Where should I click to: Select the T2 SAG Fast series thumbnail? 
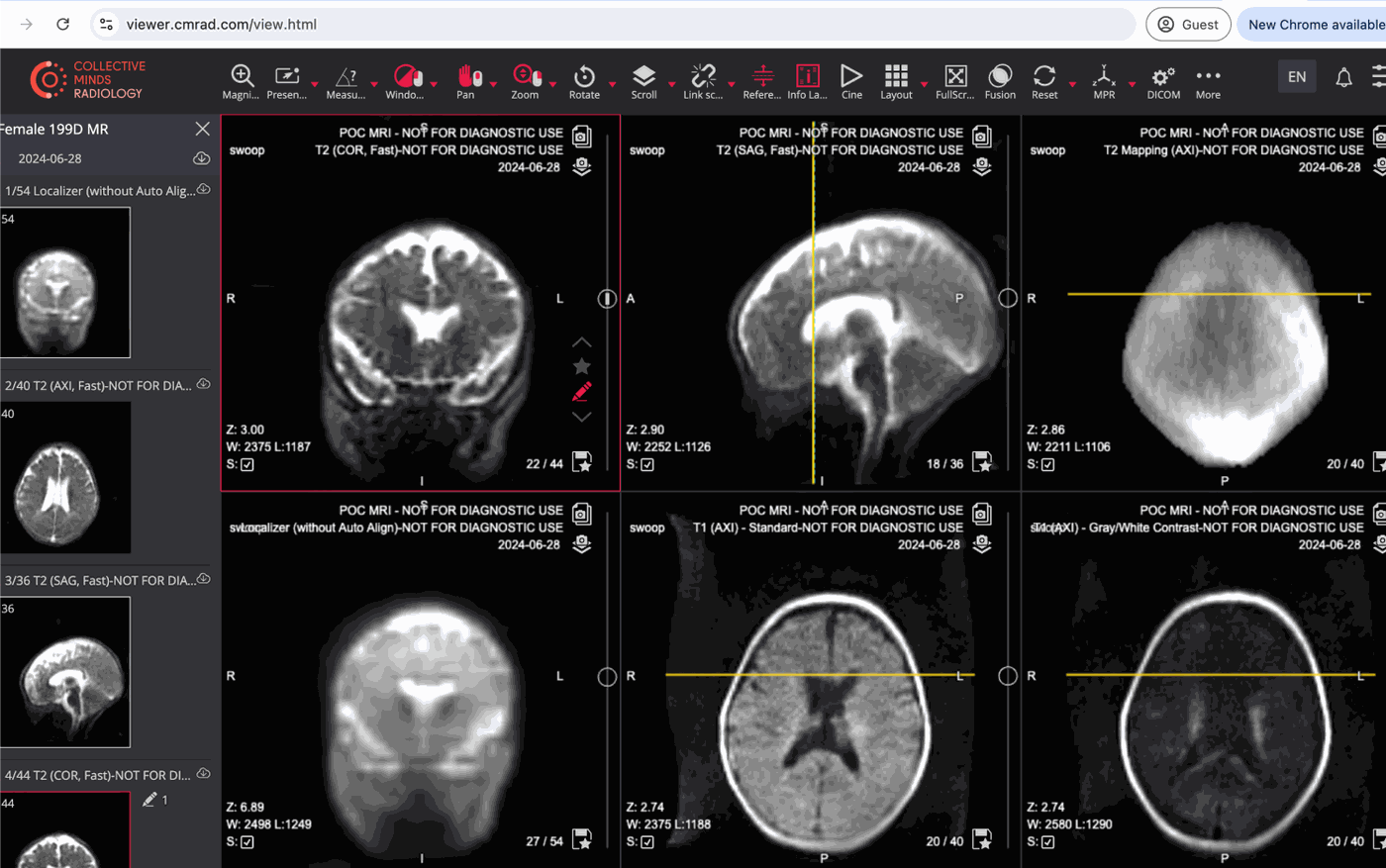click(65, 672)
